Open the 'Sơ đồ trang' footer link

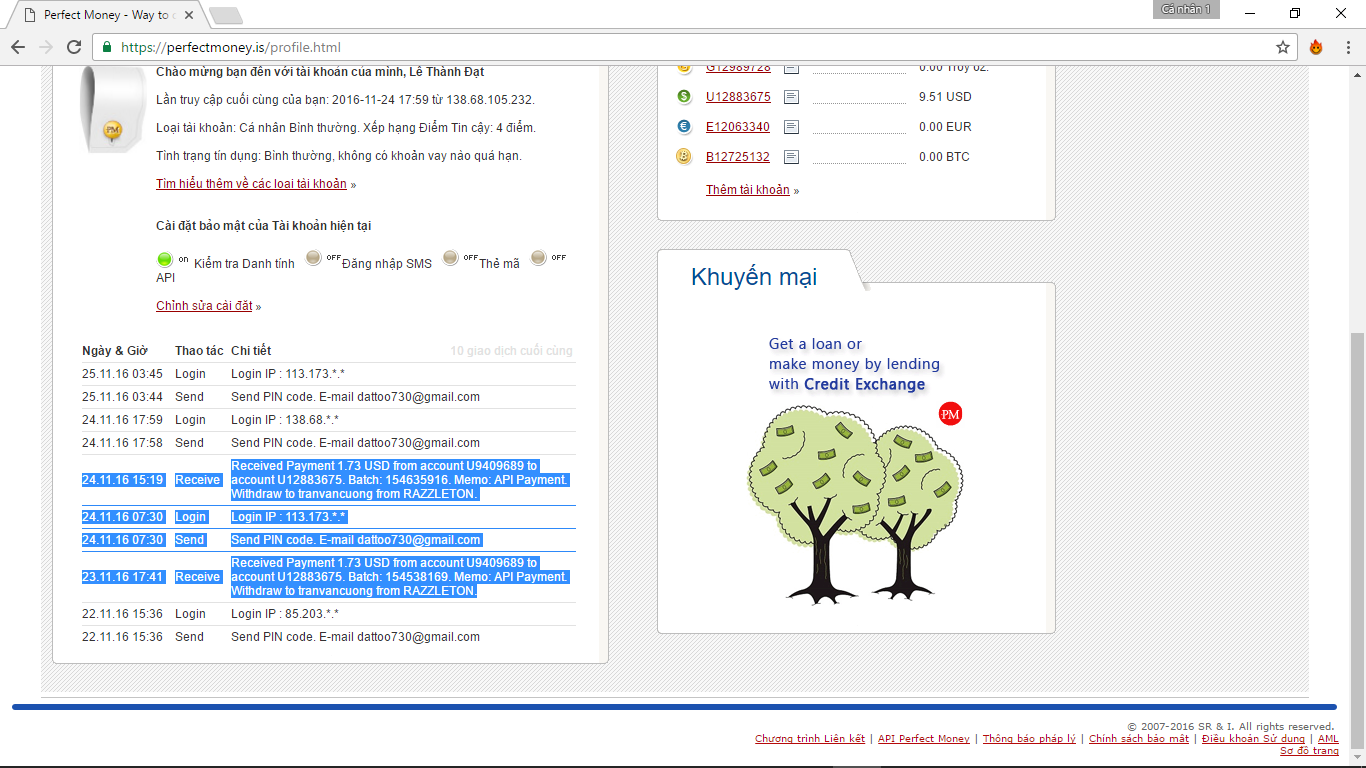[1309, 751]
